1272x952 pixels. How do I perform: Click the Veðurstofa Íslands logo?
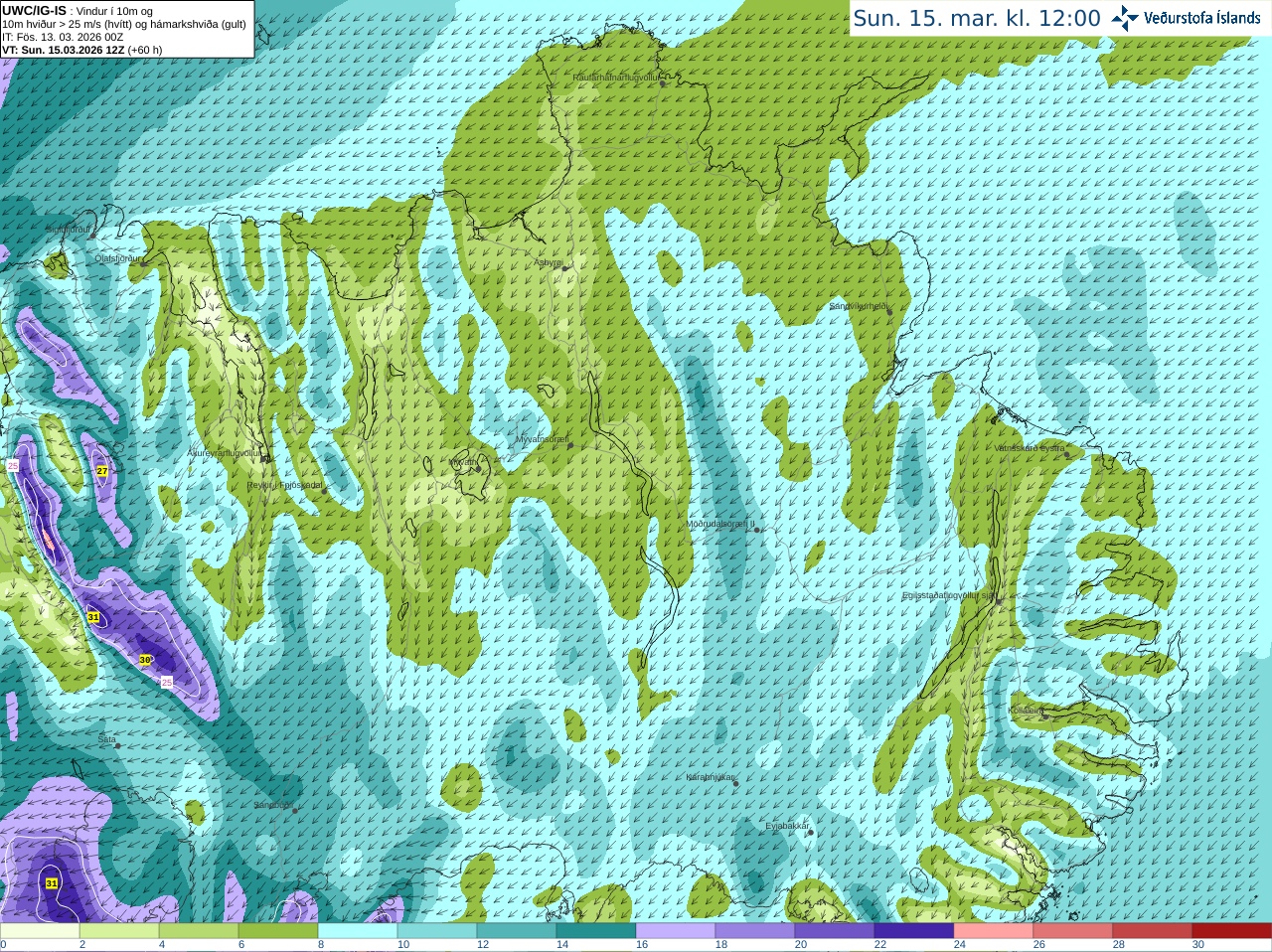click(x=1186, y=18)
